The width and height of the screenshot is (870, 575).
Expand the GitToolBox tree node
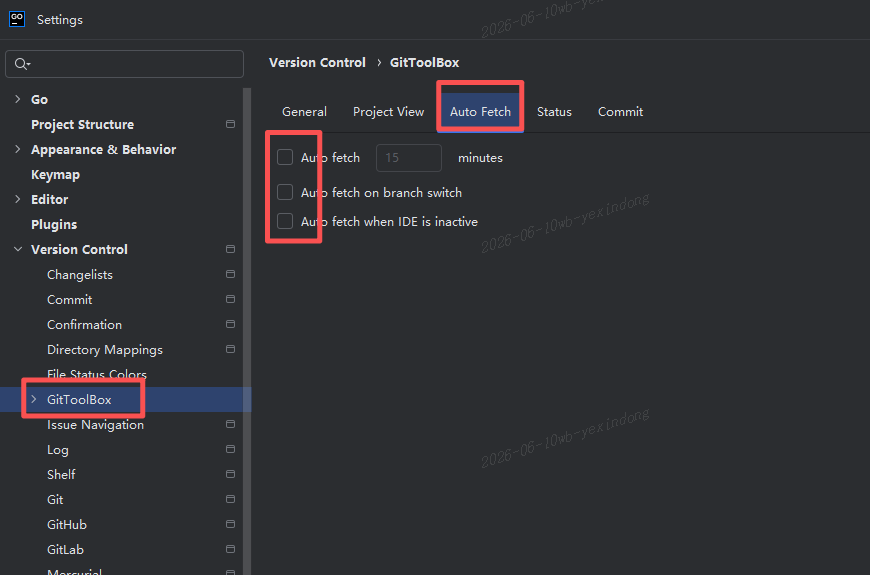[34, 399]
